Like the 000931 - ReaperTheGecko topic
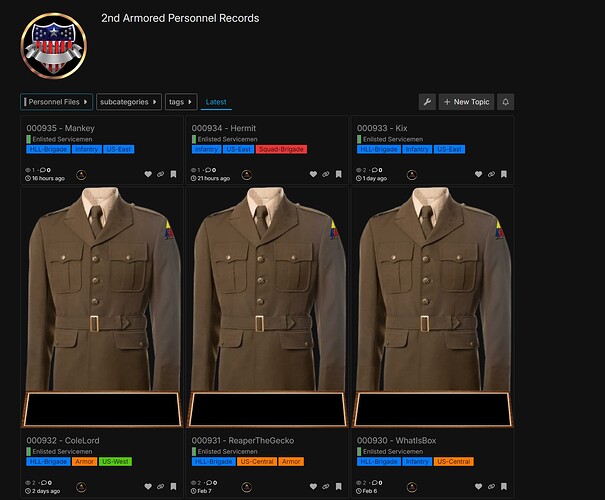Viewport: 605px width, 500px height. [313, 487]
